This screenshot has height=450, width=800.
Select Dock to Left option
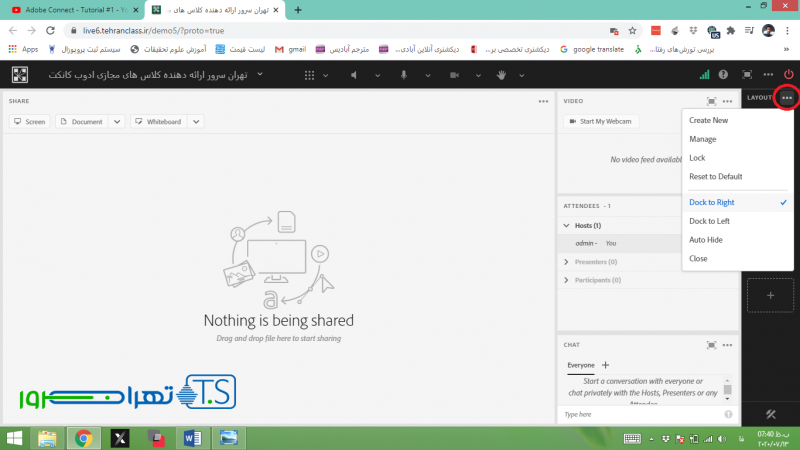[709, 221]
